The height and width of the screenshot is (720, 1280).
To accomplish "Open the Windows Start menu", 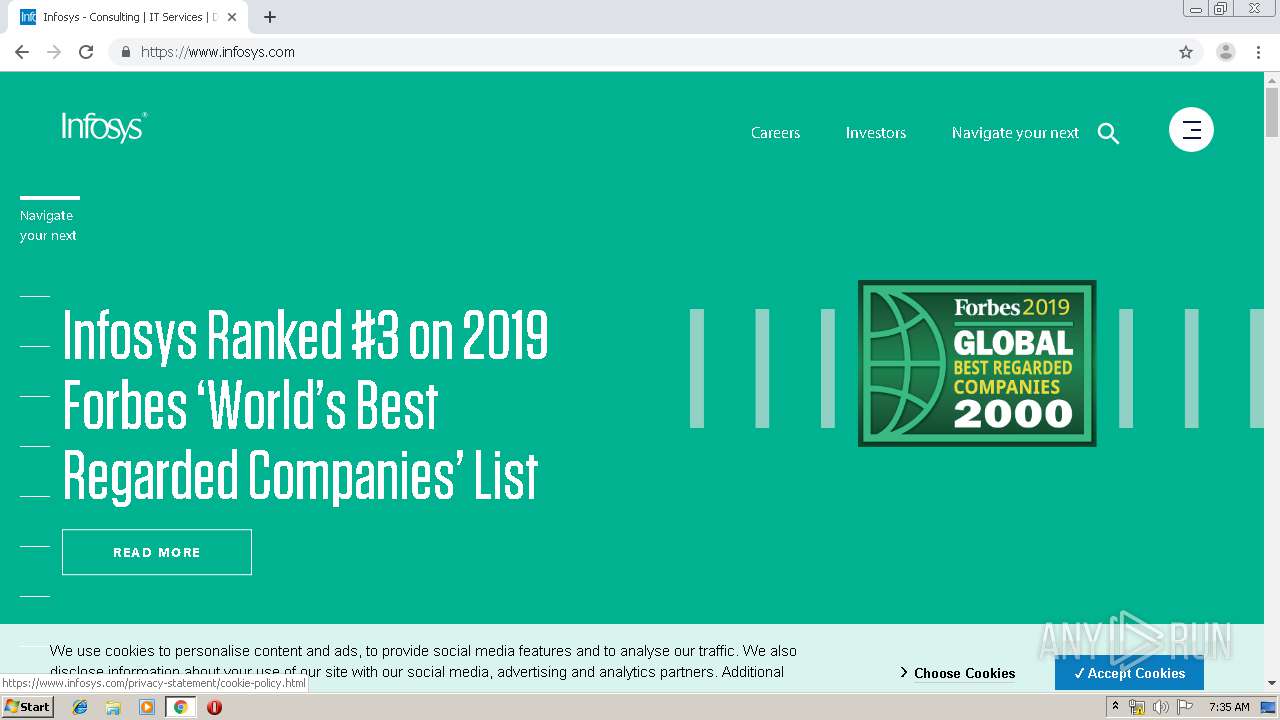I will point(27,706).
